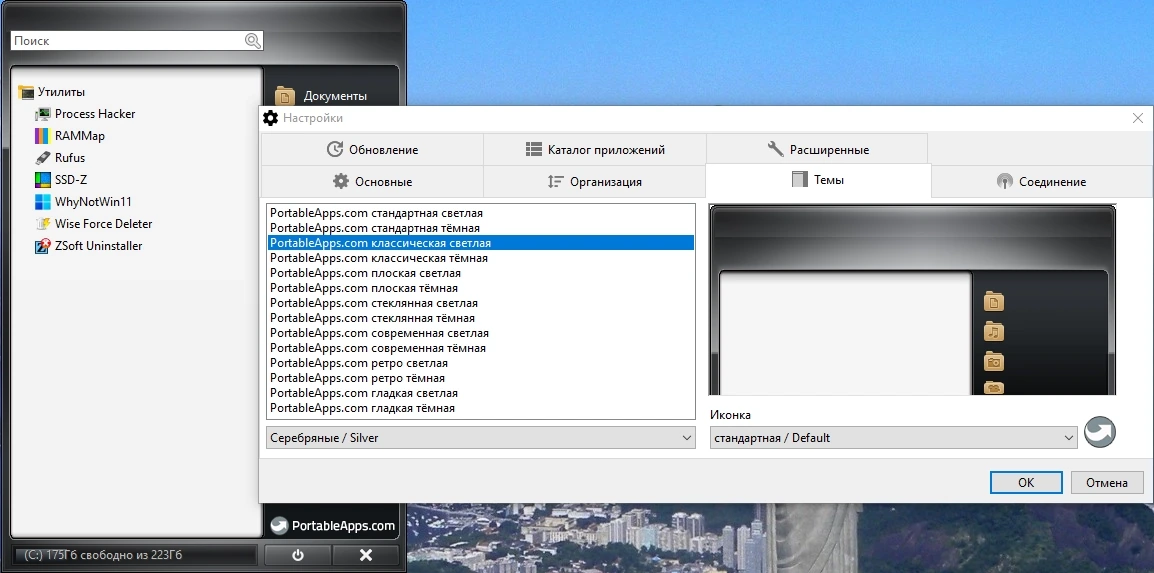1154x573 pixels.
Task: Switch to the Расширенные tab
Action: (817, 149)
